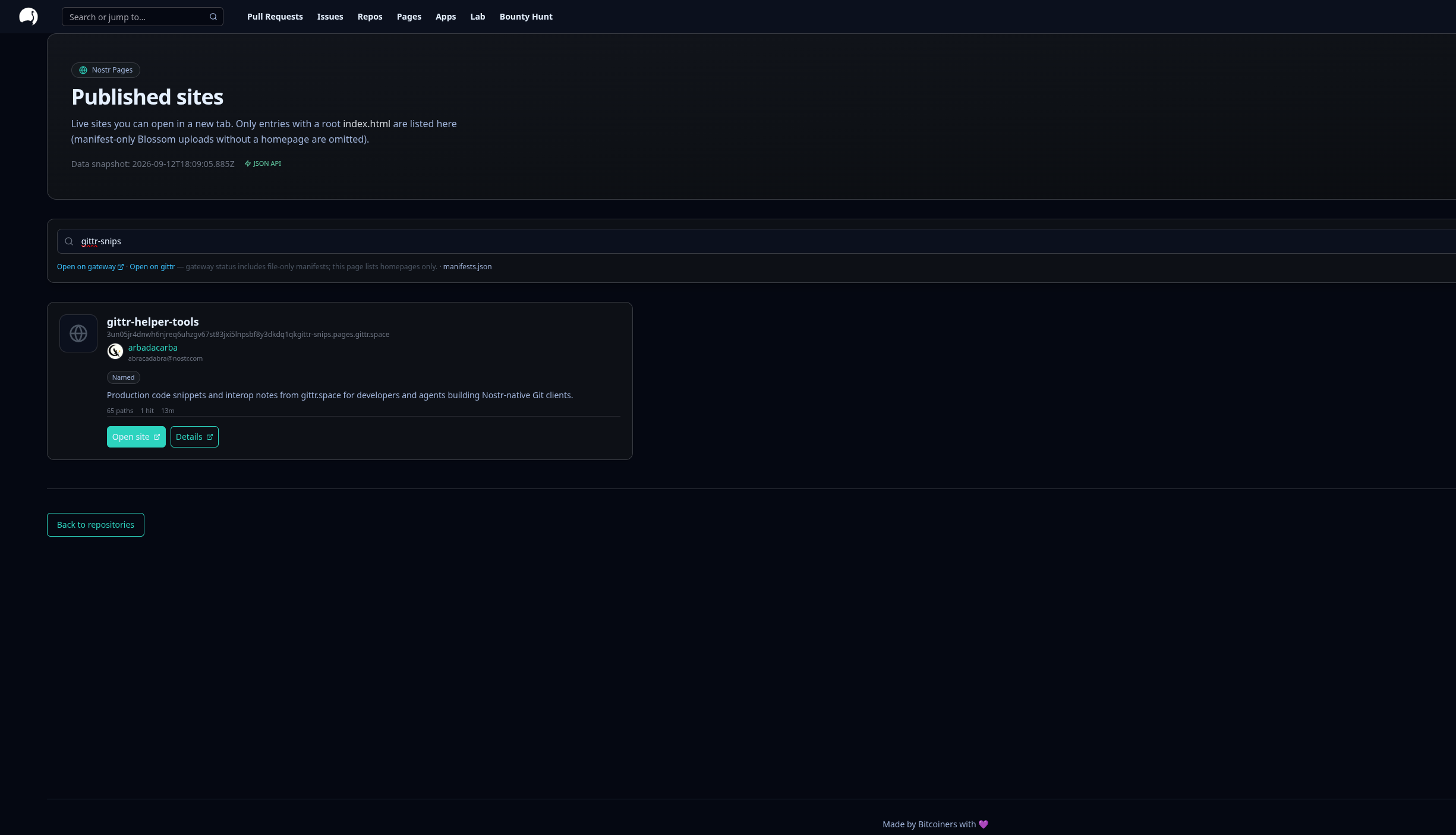The width and height of the screenshot is (1456, 835).
Task: Click the gittr logo in the header
Action: click(28, 17)
